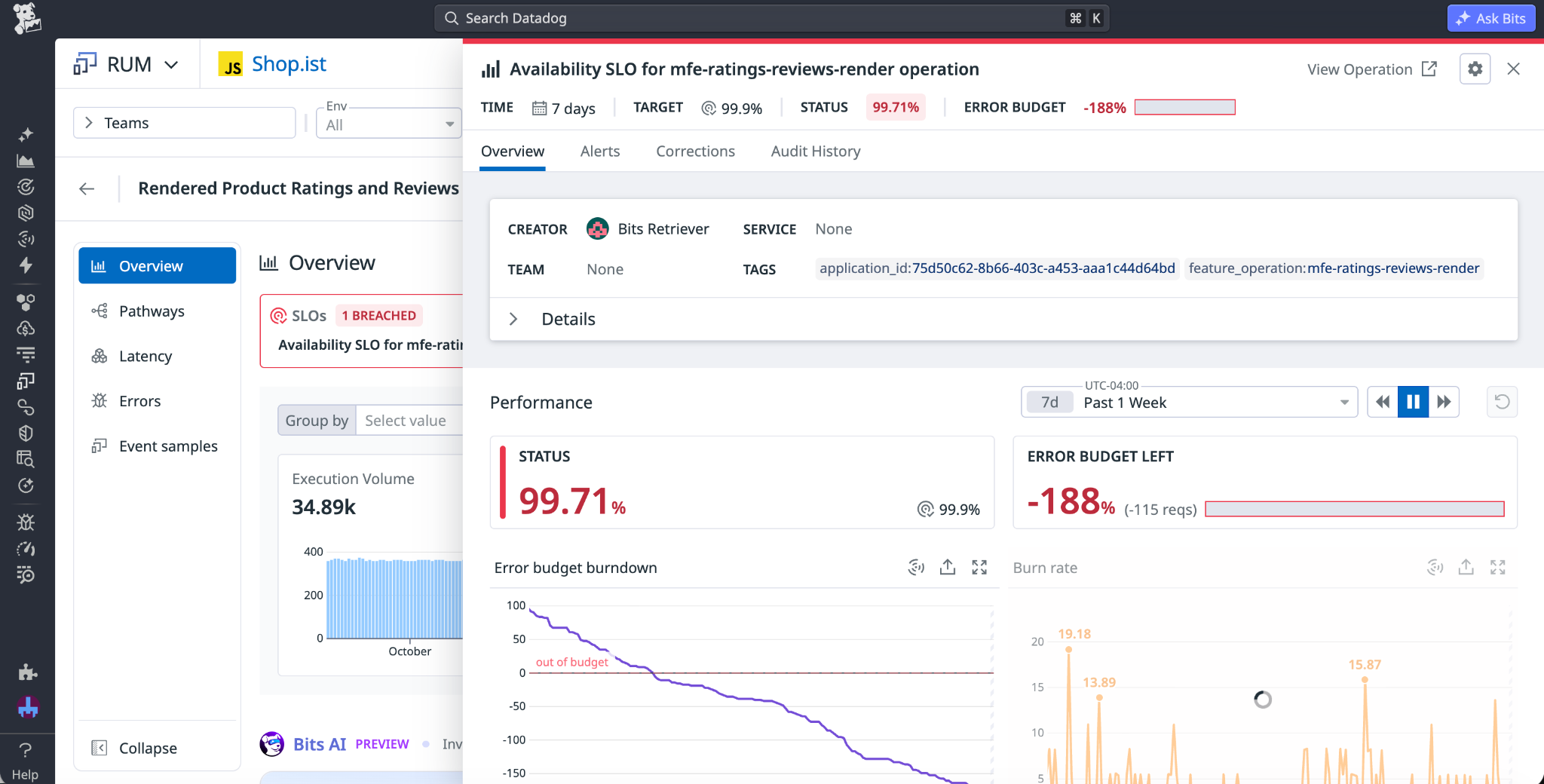Open Help in the left navigation
Screen dimensions: 1544x784
coord(25,761)
